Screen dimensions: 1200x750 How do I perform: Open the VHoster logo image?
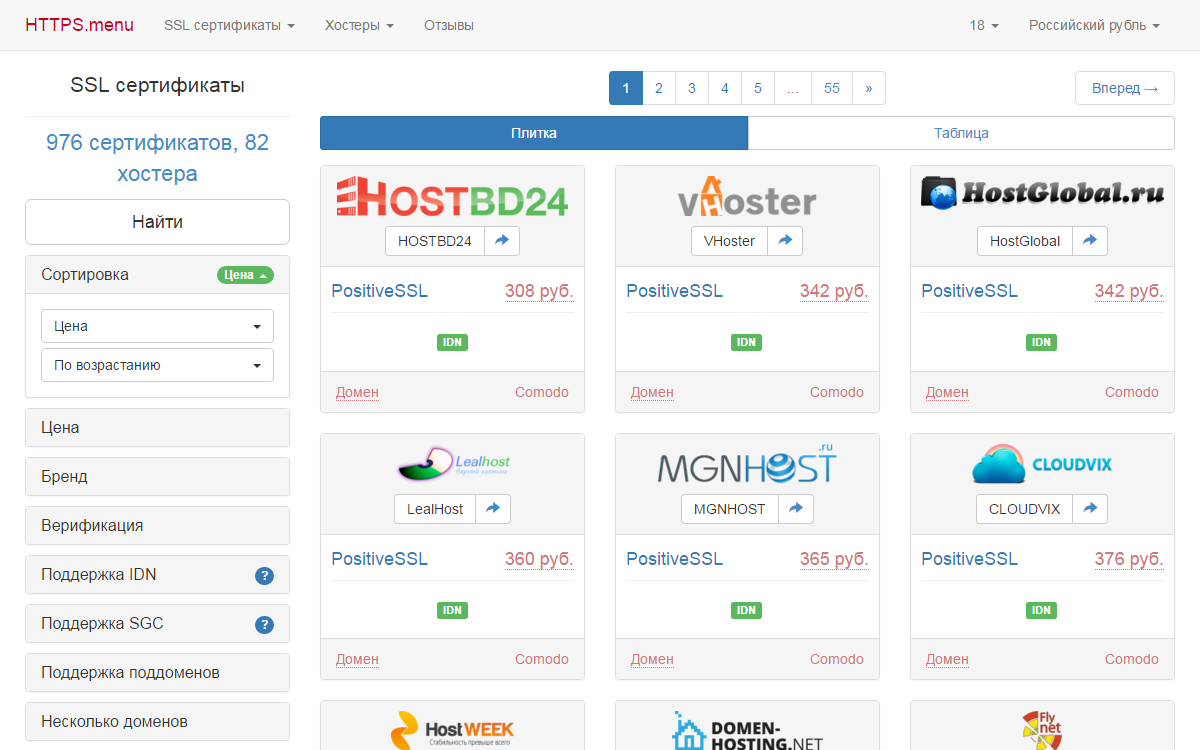coord(747,197)
